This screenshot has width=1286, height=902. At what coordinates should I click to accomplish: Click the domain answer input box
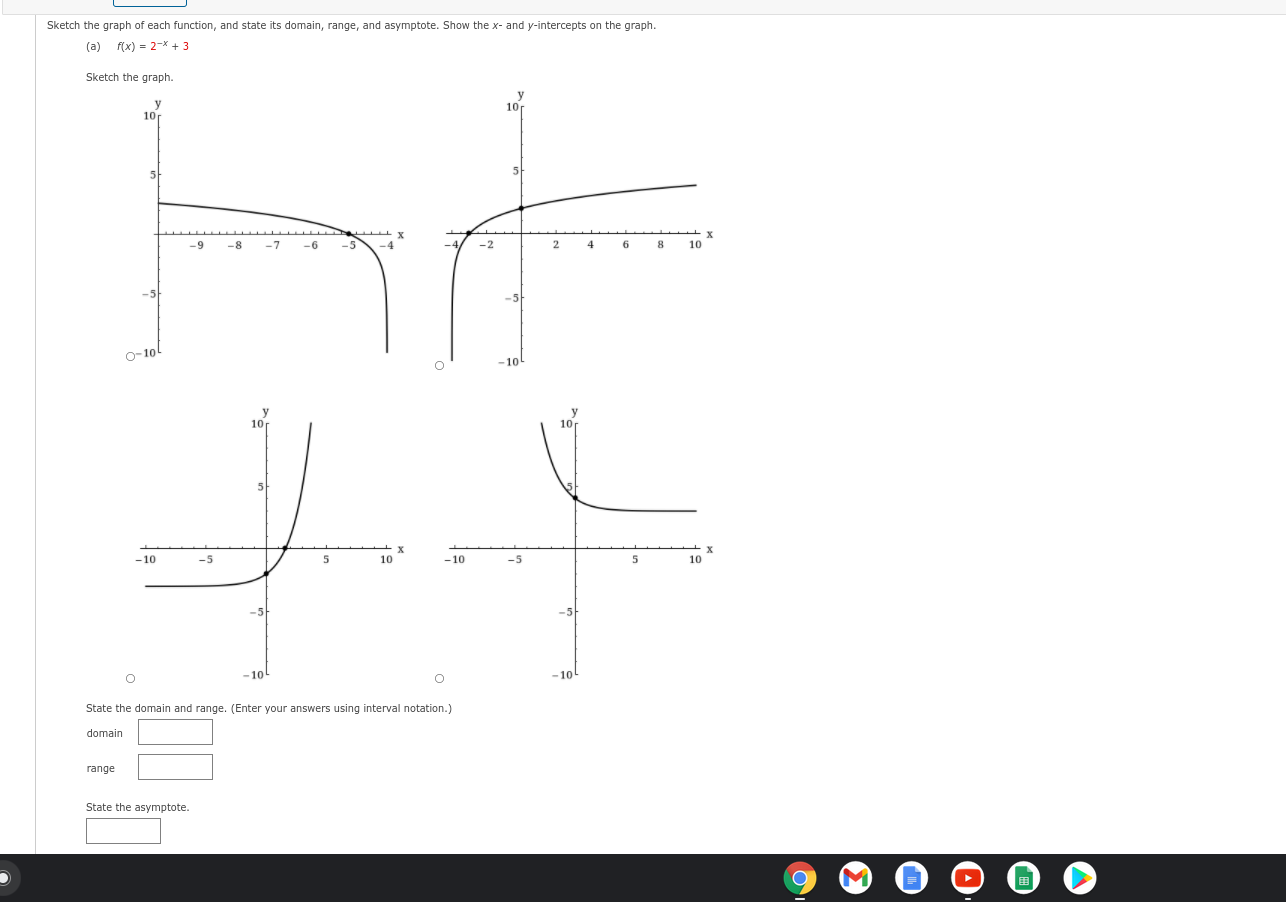[175, 732]
